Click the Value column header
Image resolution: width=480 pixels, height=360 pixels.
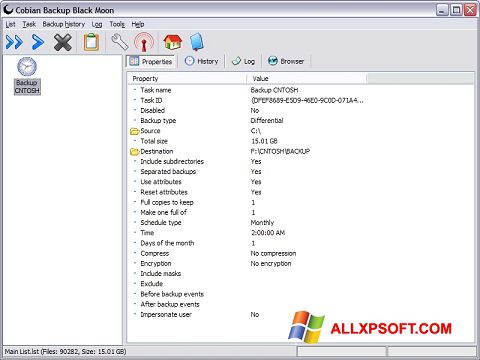pyautogui.click(x=306, y=79)
